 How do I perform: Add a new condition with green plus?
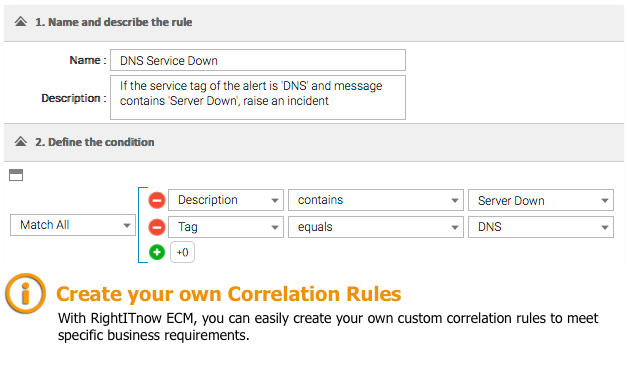[x=157, y=252]
